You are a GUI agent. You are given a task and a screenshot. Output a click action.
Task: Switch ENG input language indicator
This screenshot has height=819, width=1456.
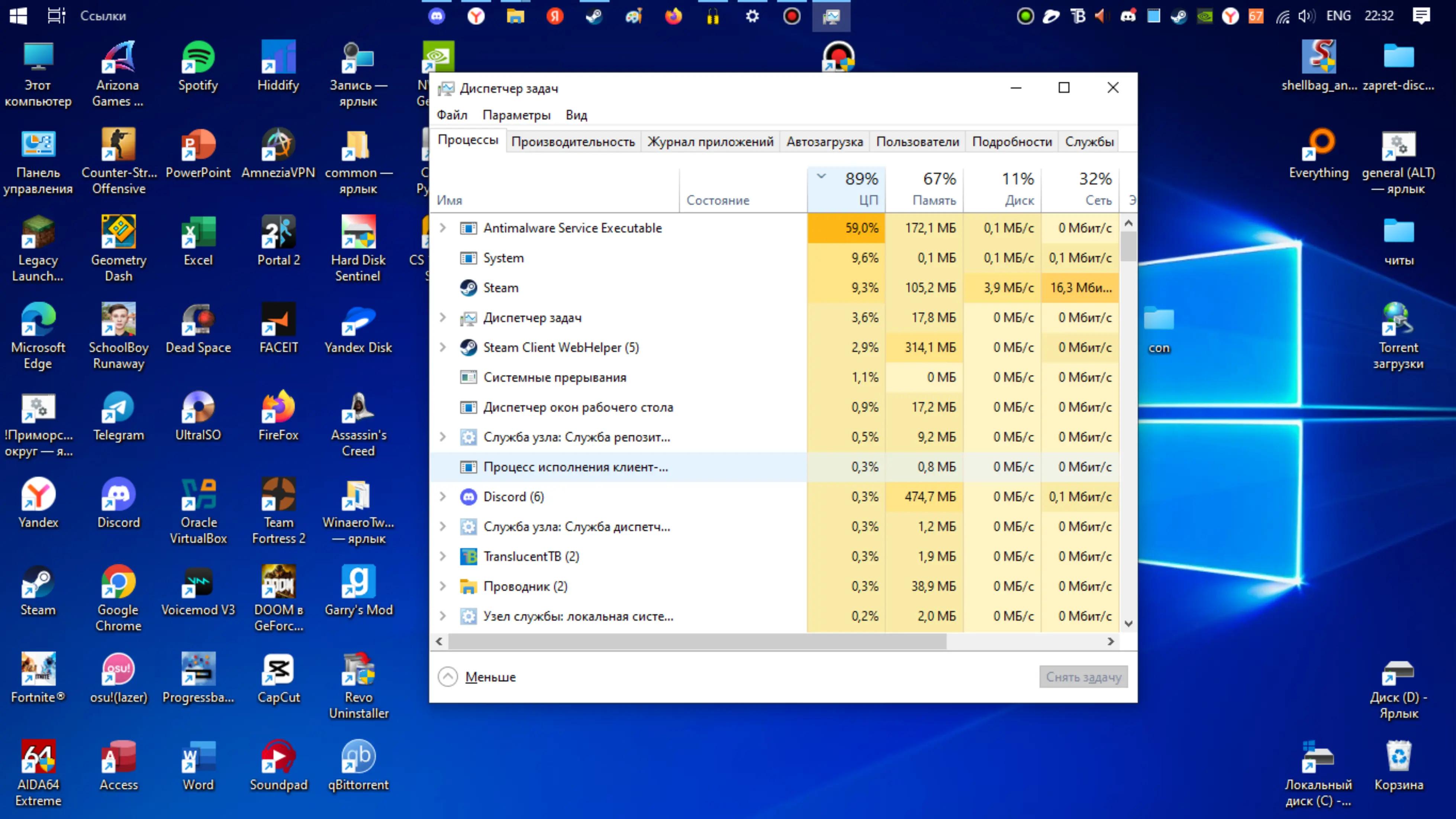pos(1339,16)
